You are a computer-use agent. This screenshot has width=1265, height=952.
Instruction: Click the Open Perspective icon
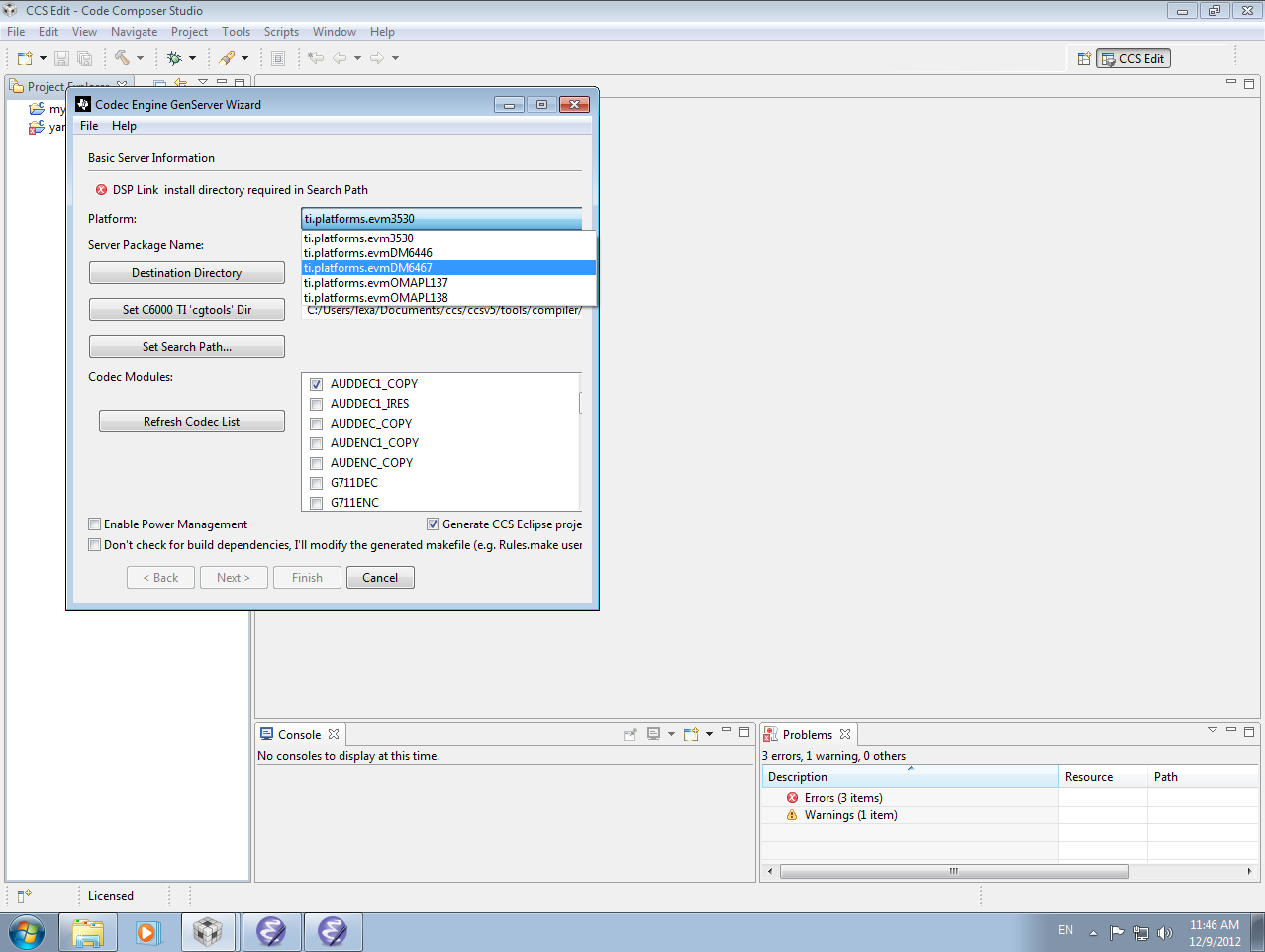pos(1084,59)
